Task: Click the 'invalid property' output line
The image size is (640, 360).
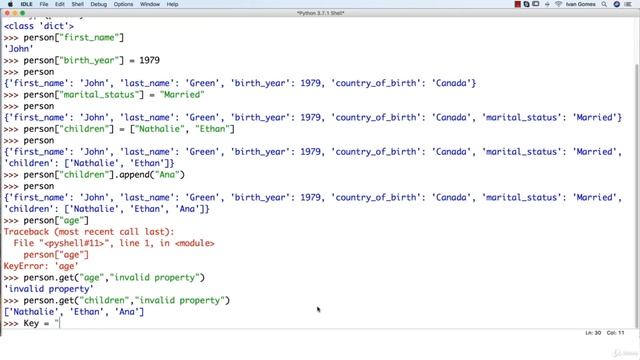Action: click(49, 289)
